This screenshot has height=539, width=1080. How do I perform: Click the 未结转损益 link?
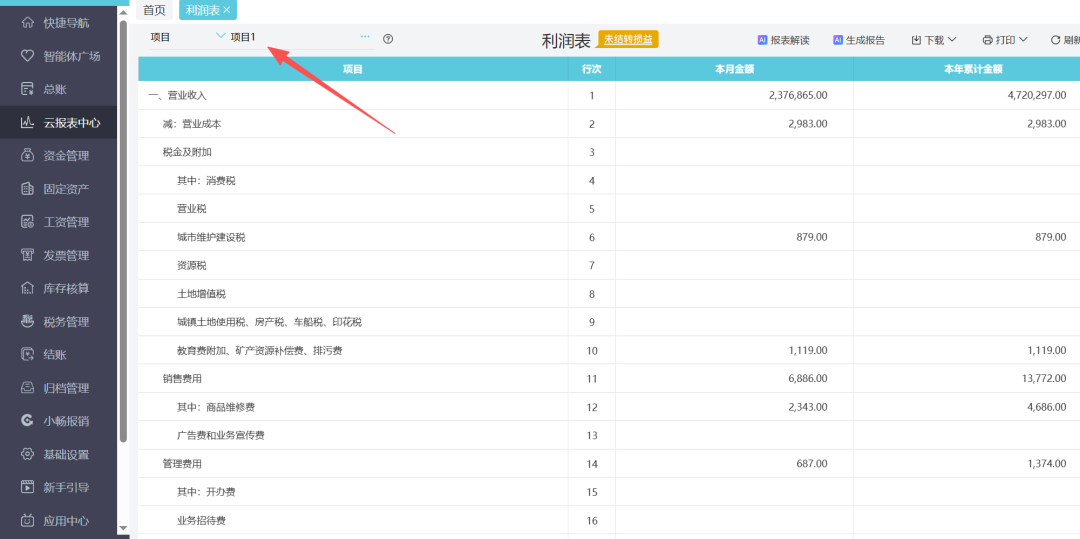pyautogui.click(x=628, y=39)
